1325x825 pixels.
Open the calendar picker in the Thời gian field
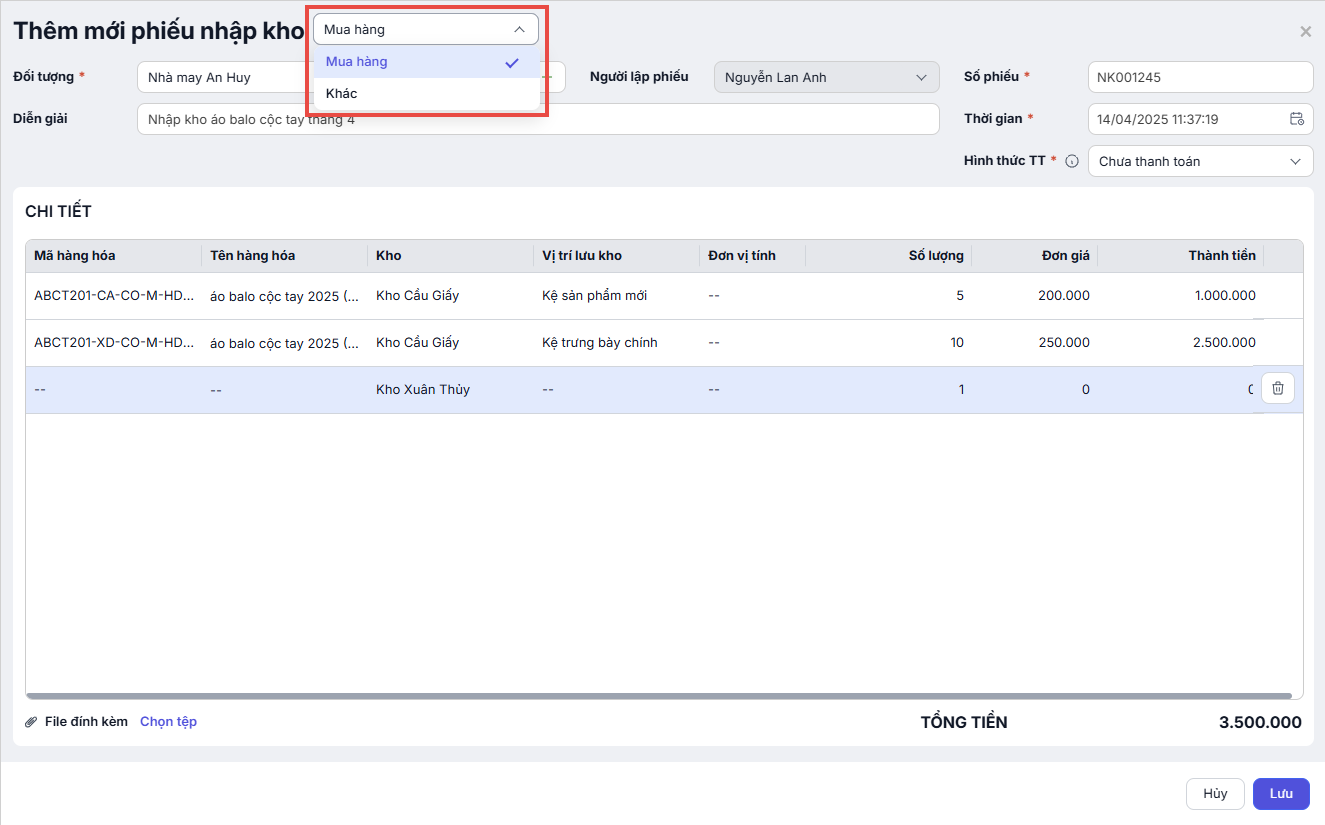click(x=1296, y=119)
